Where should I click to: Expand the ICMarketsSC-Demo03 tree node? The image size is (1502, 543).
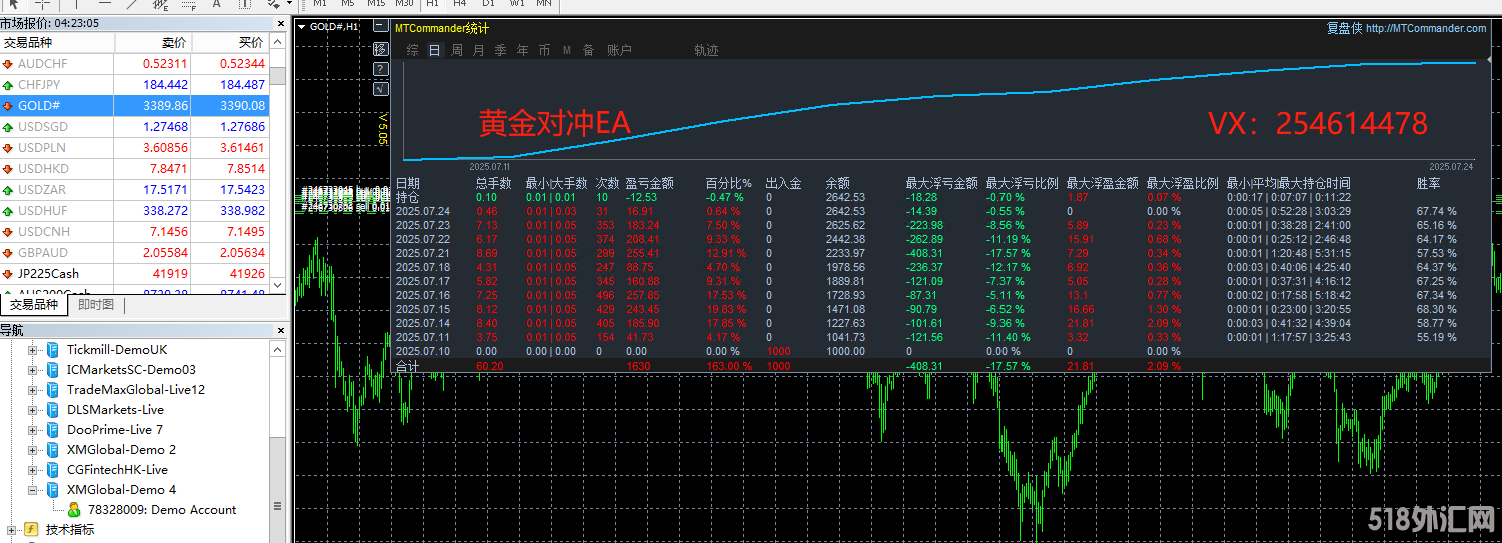32,370
